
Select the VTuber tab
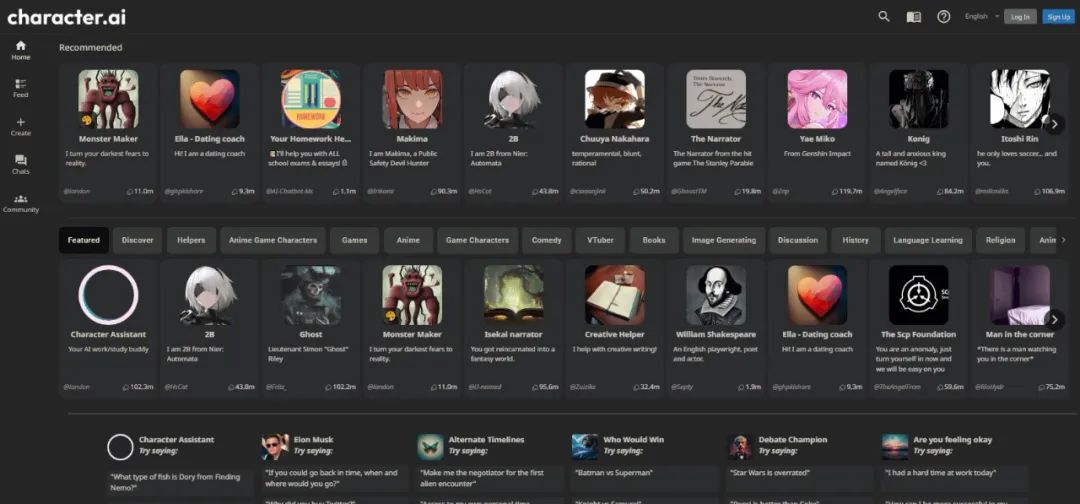[600, 240]
